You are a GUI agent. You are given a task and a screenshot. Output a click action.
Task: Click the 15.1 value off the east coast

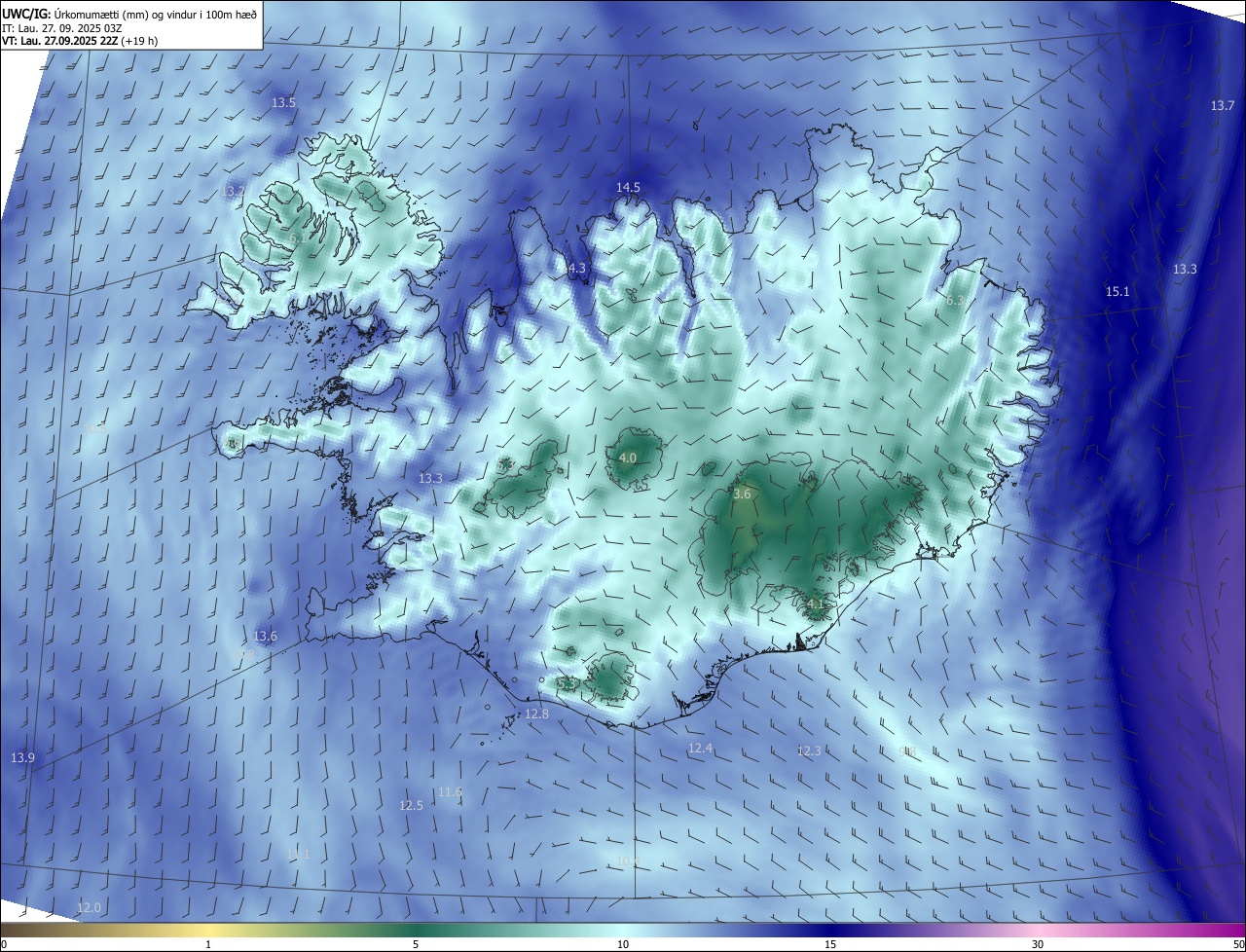click(x=1118, y=291)
